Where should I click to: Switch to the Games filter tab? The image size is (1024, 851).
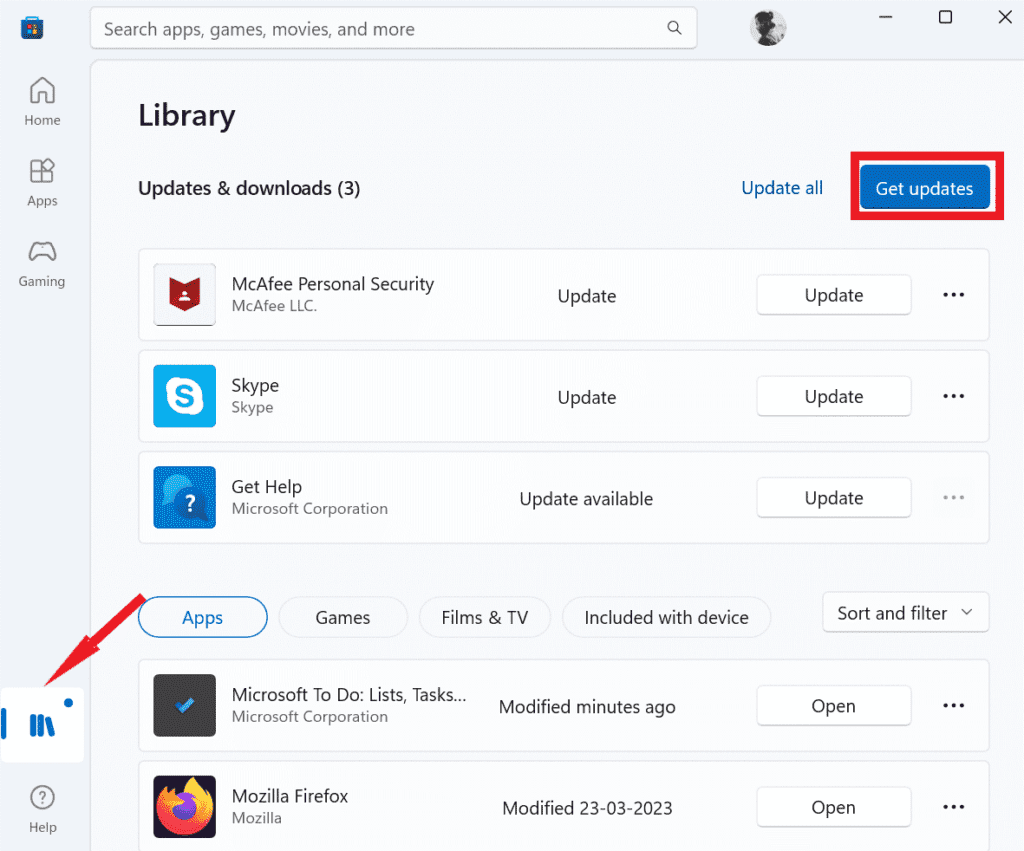click(x=343, y=617)
